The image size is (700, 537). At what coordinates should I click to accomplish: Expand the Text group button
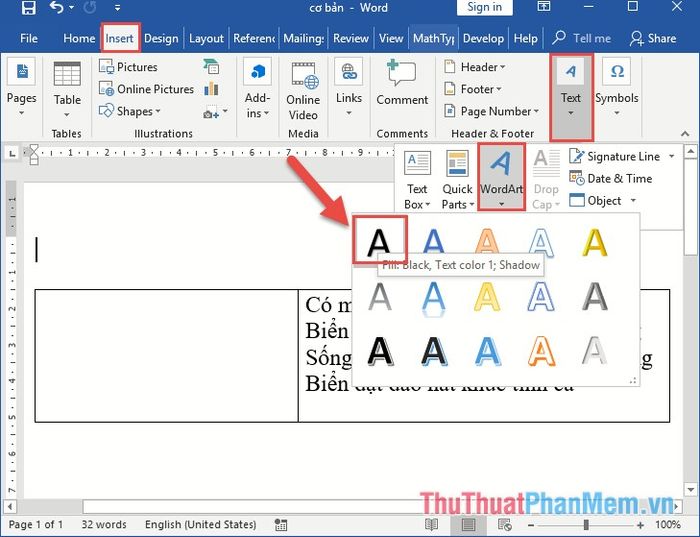[x=571, y=97]
